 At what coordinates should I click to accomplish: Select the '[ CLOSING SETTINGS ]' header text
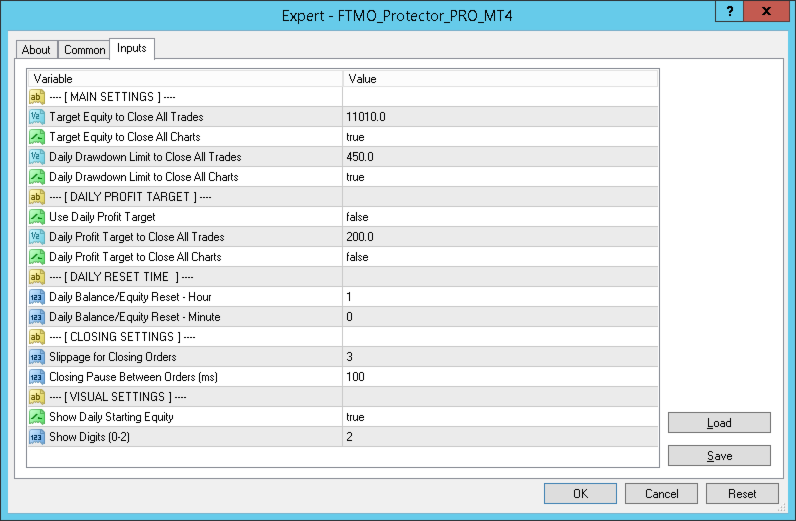122,337
